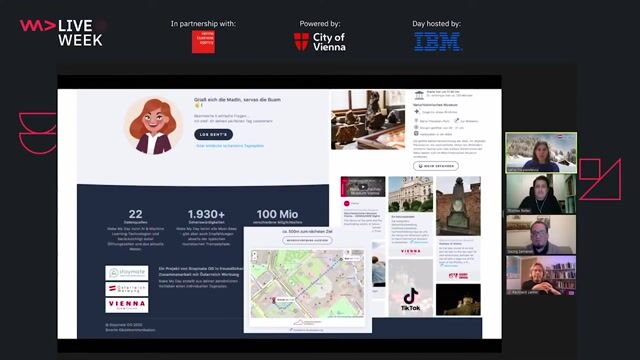Click the pink VIENNA label under palace card
Viewport: 640px width, 360px height.
coord(411,251)
